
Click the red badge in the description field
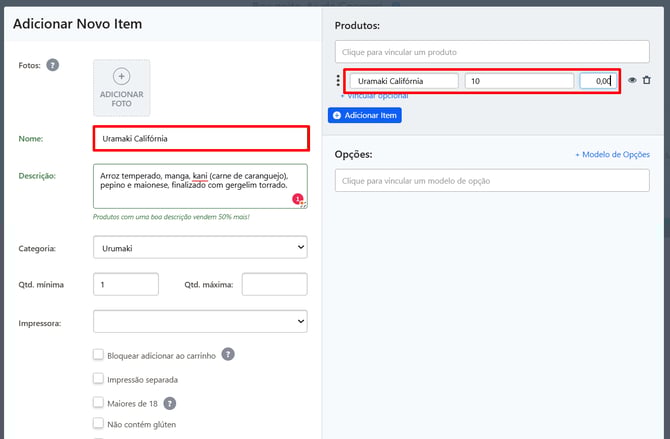click(x=297, y=199)
